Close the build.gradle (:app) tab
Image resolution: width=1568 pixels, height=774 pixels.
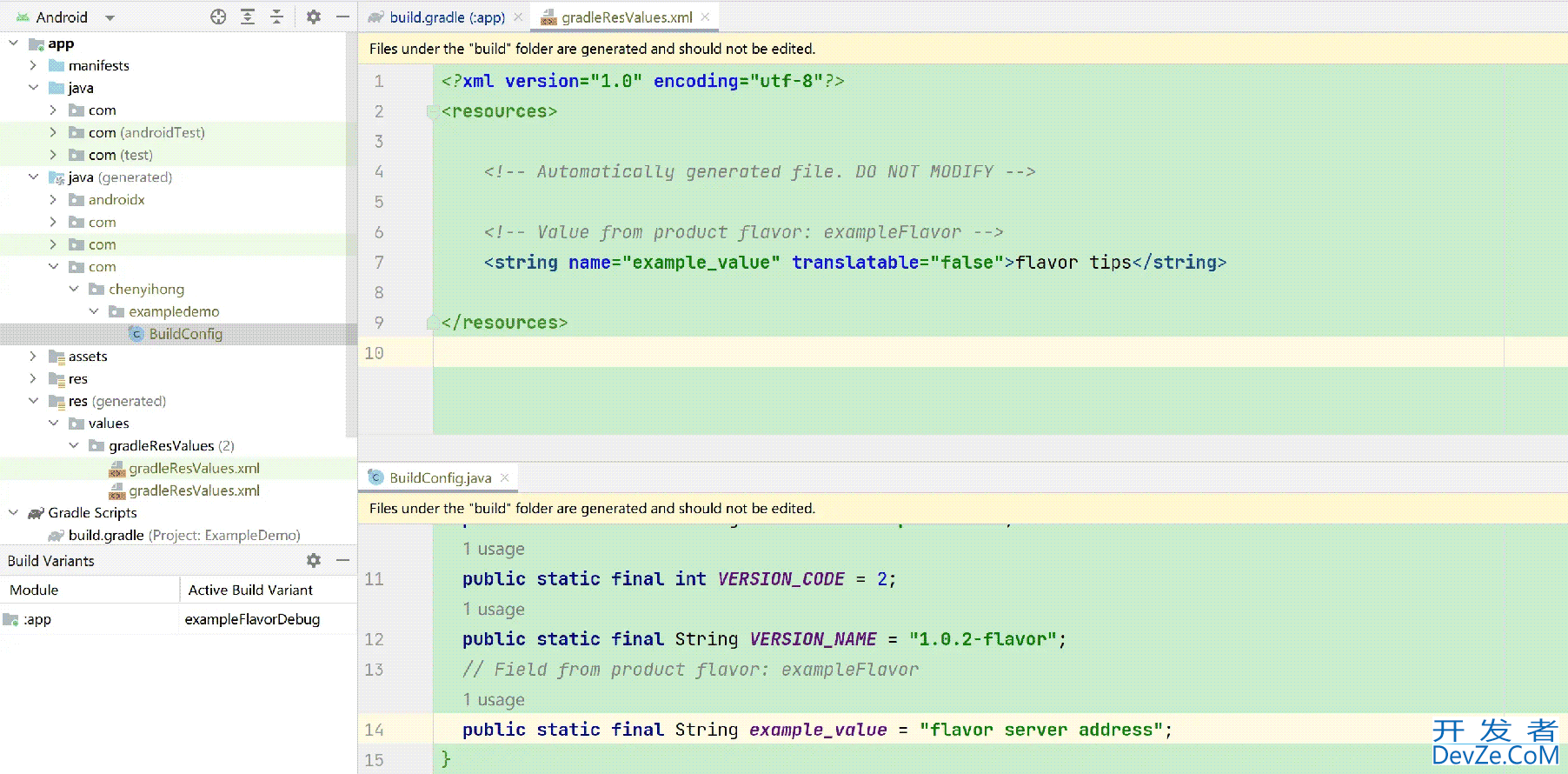click(518, 17)
